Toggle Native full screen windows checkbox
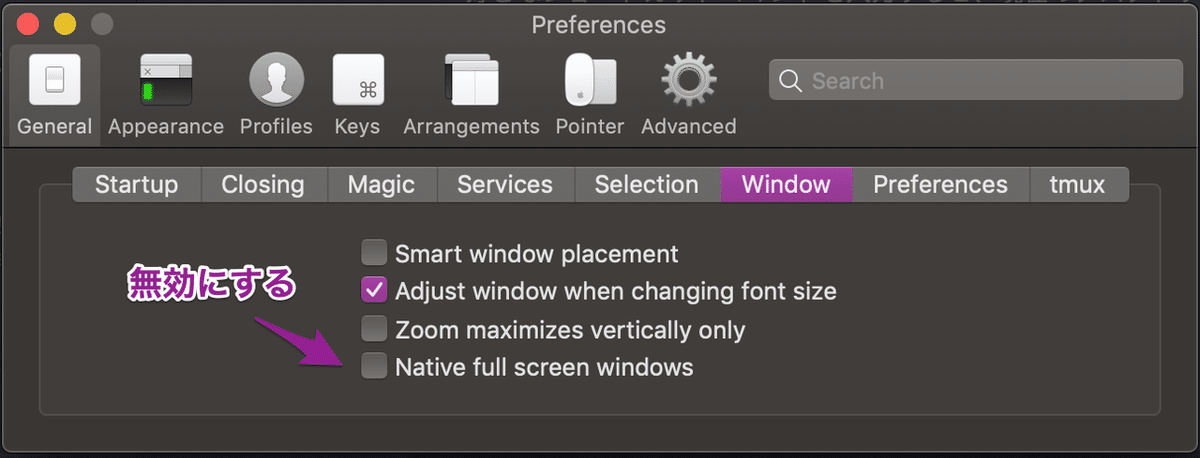Screen dimensions: 1200x458 (x=374, y=367)
